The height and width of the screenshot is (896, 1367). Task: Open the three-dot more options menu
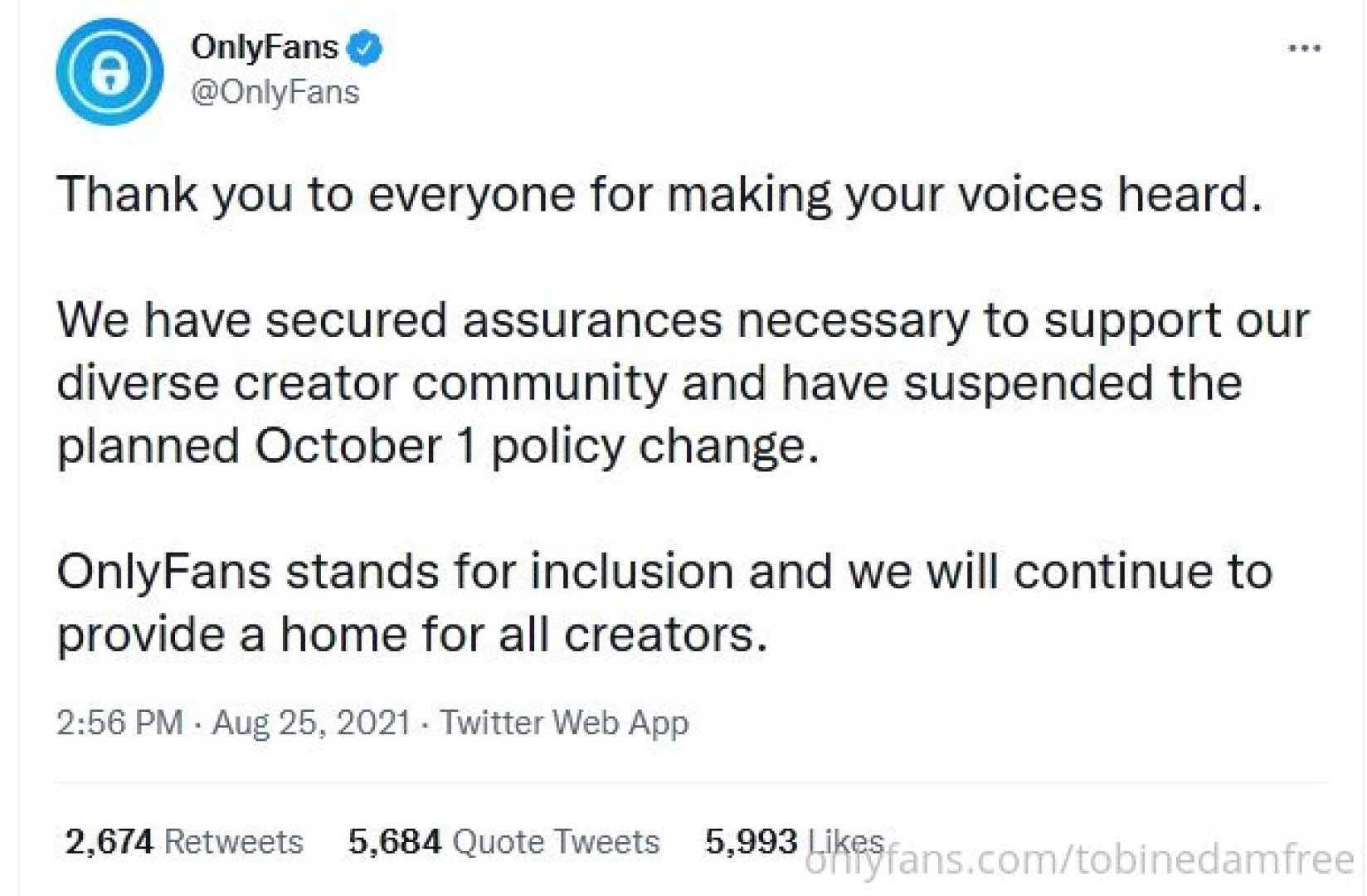pos(1304,49)
